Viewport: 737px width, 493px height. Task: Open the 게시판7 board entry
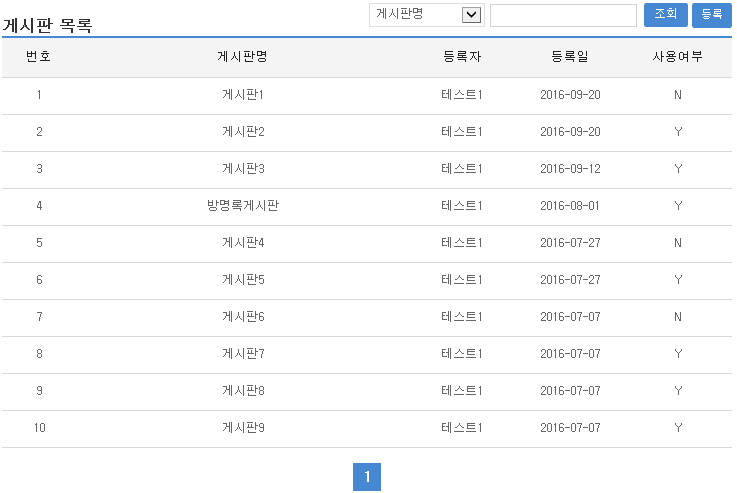pos(242,354)
